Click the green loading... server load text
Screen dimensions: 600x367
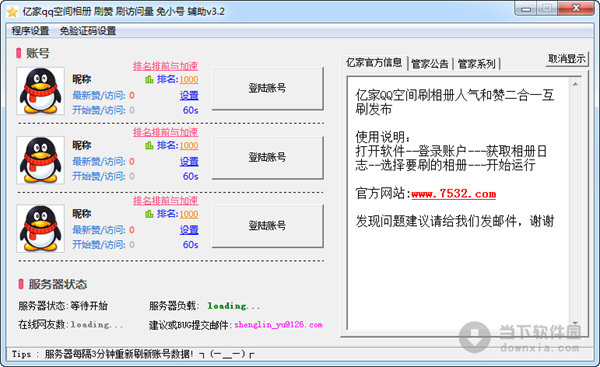pyautogui.click(x=234, y=306)
